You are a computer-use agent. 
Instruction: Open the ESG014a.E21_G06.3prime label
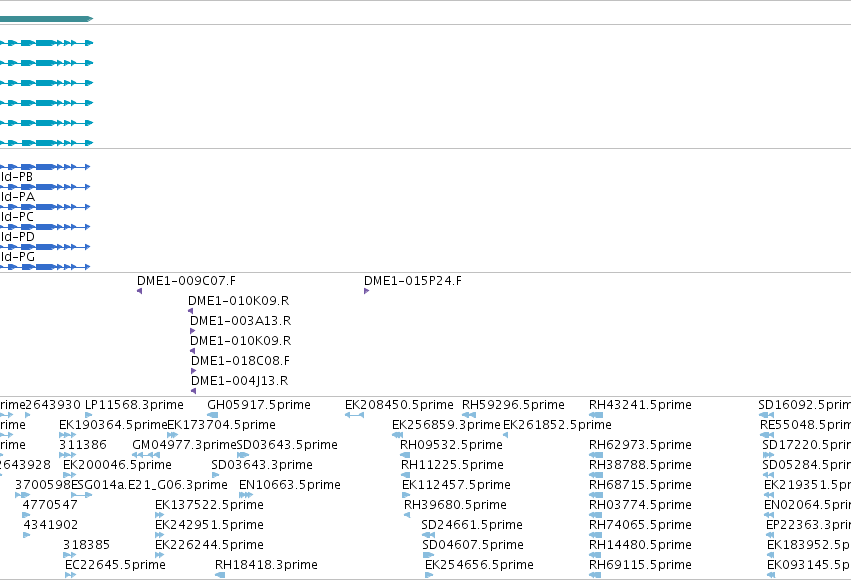149,485
